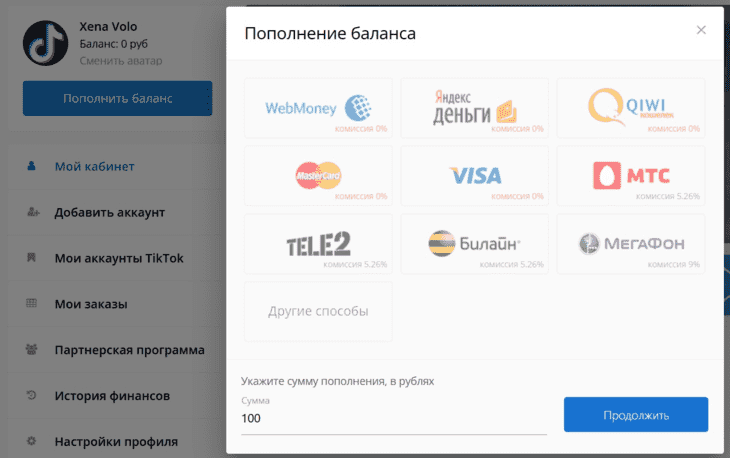
Task: Choose VISA card payment
Action: coord(474,176)
